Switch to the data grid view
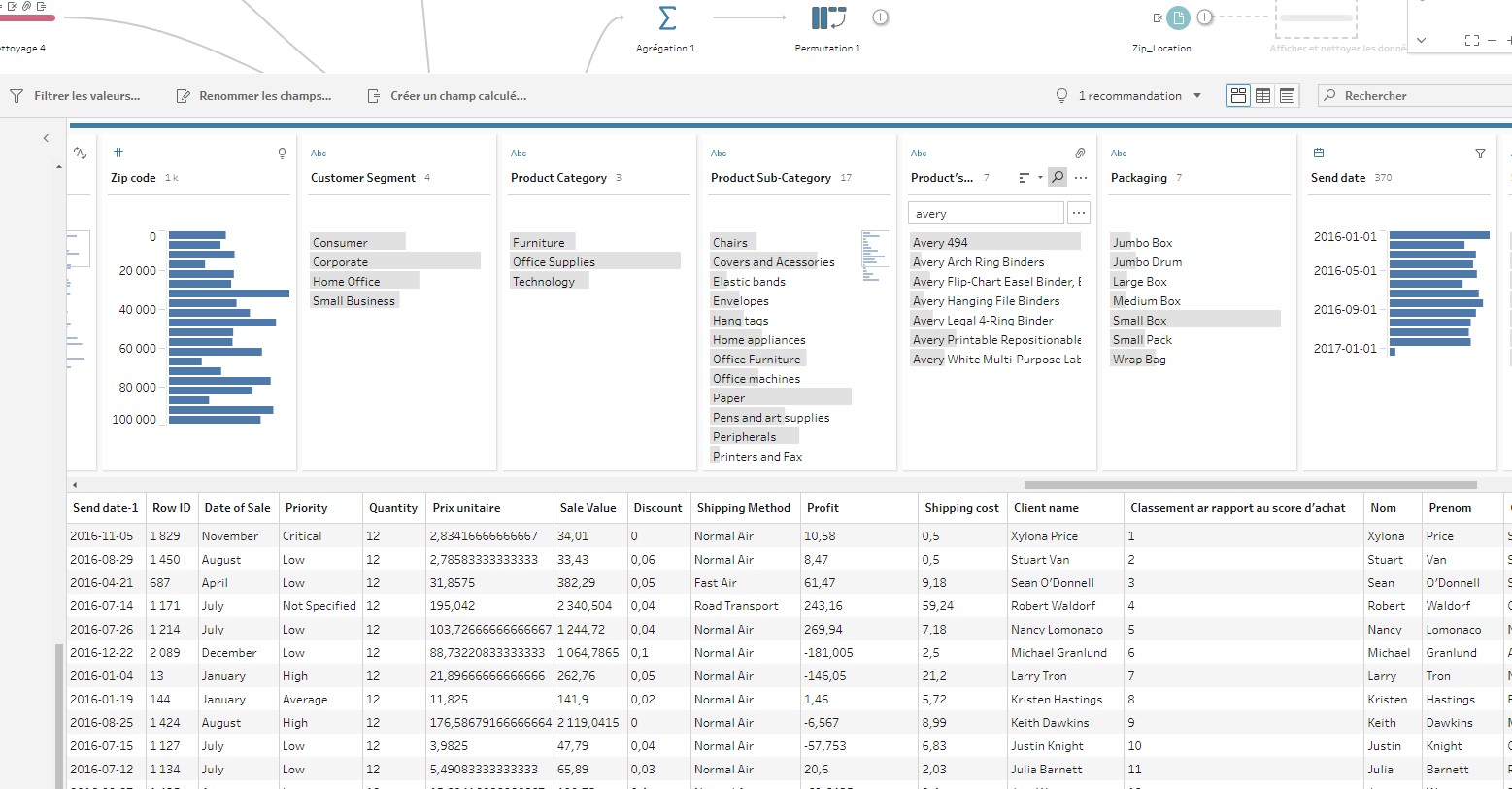Screen dimensions: 1512x789 [1262, 96]
